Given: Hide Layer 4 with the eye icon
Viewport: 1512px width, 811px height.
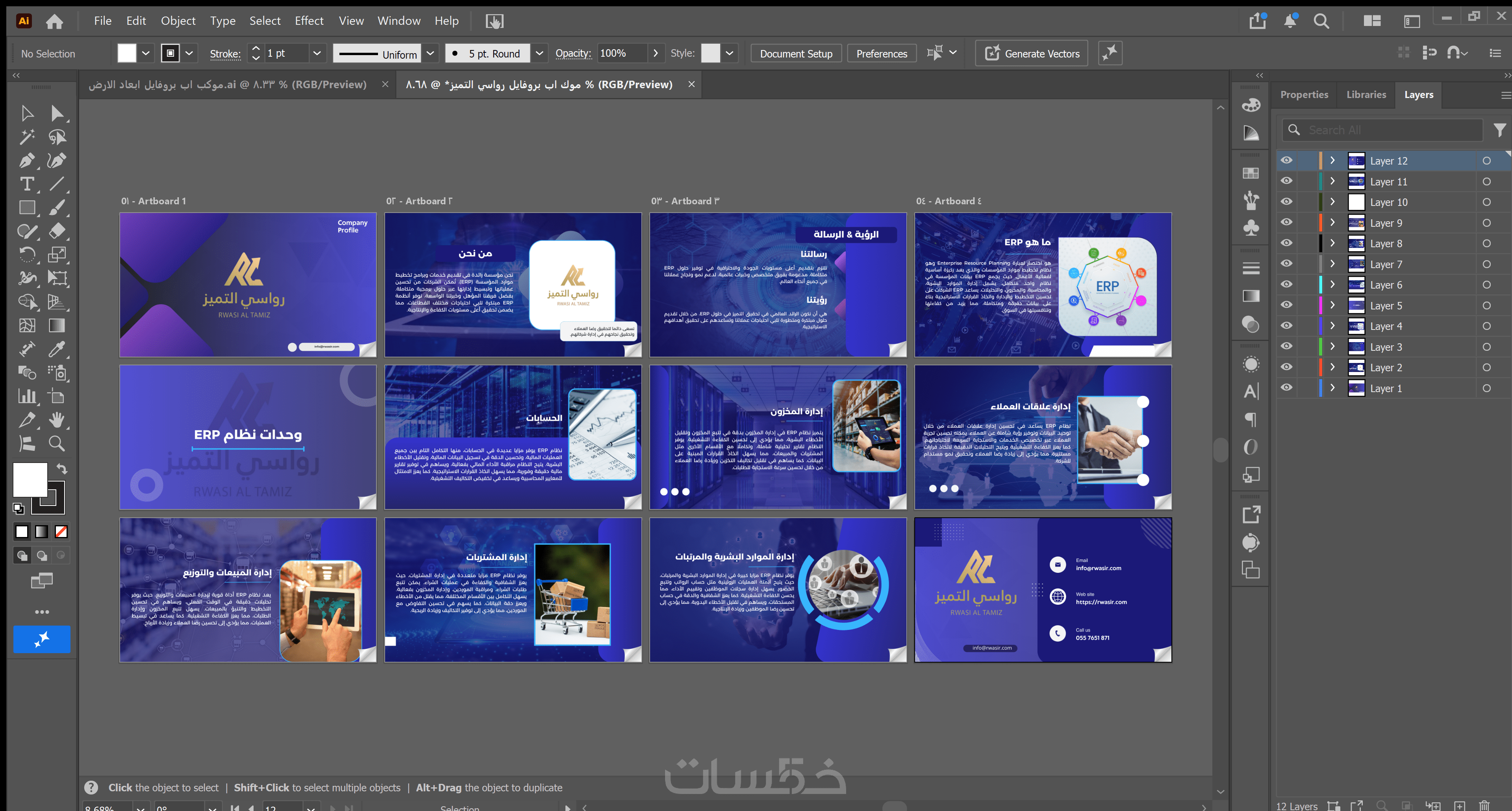Looking at the screenshot, I should click(x=1287, y=326).
